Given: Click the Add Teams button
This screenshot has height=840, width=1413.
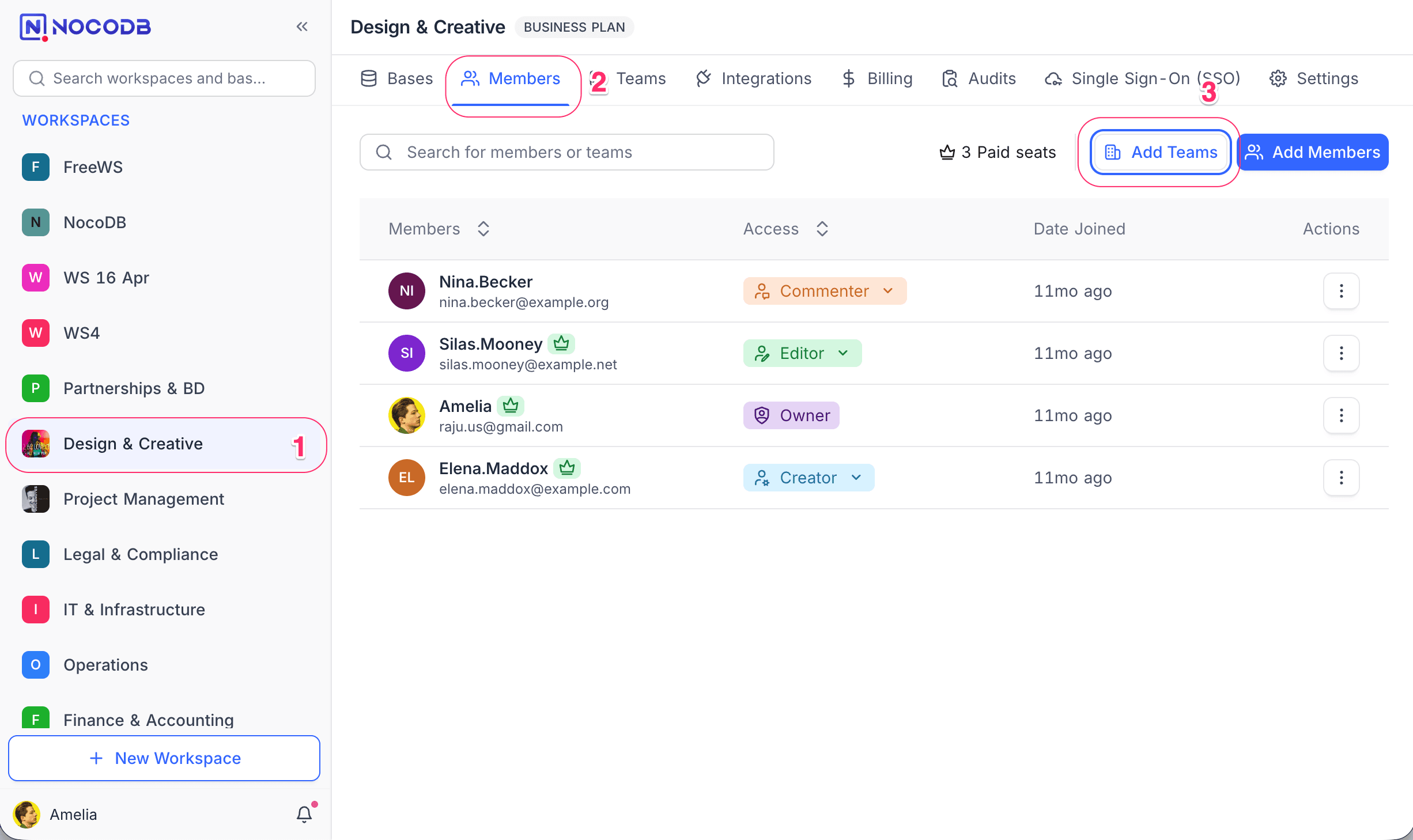Looking at the screenshot, I should click(x=1161, y=152).
